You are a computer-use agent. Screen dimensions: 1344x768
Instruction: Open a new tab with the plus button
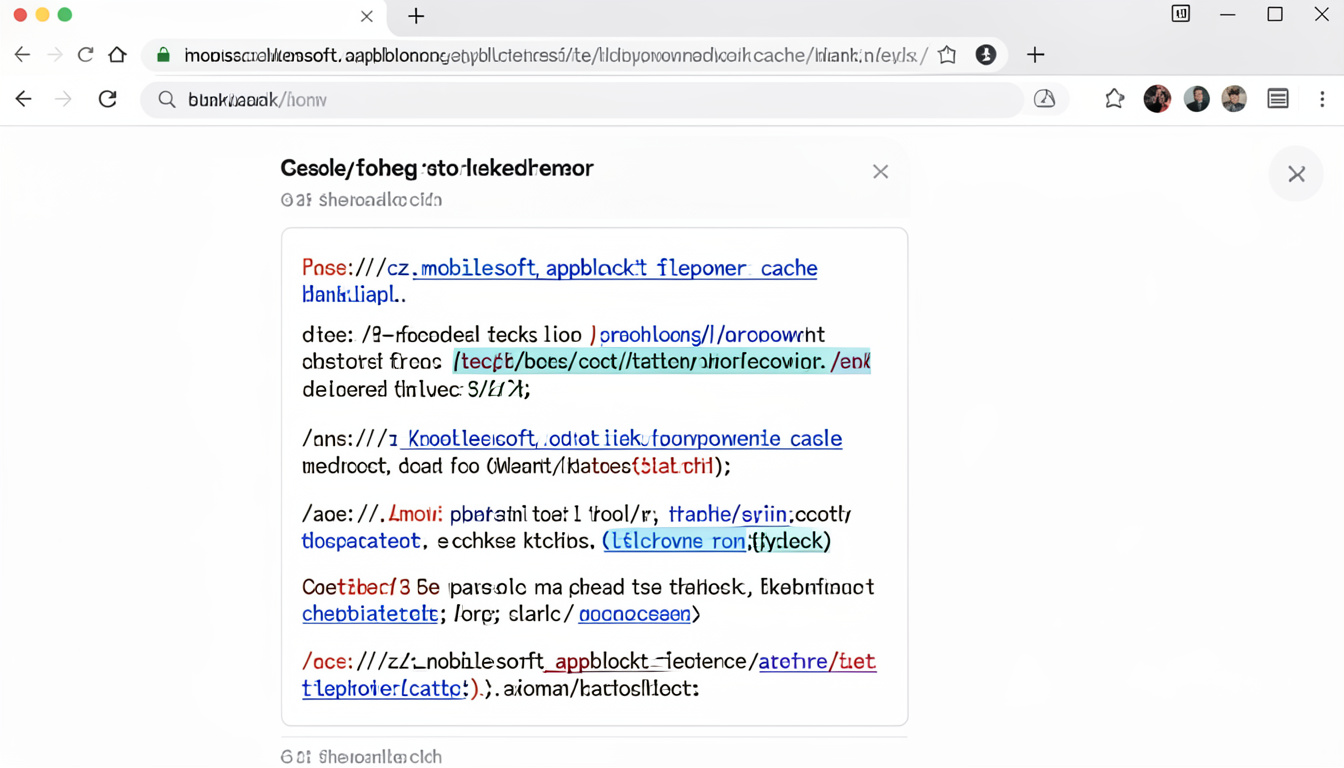[415, 17]
